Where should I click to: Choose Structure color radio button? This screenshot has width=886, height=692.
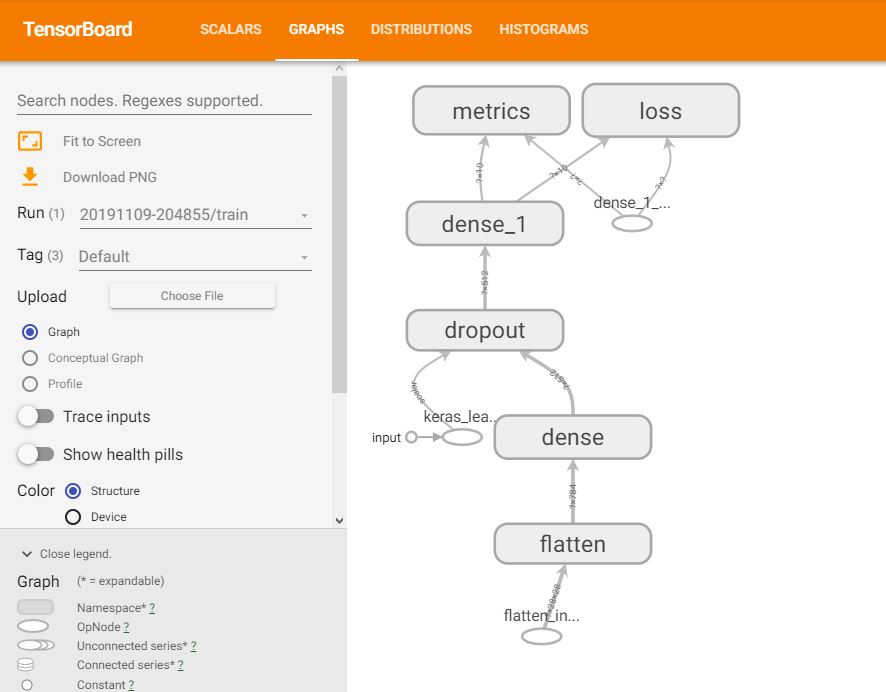[x=73, y=491]
